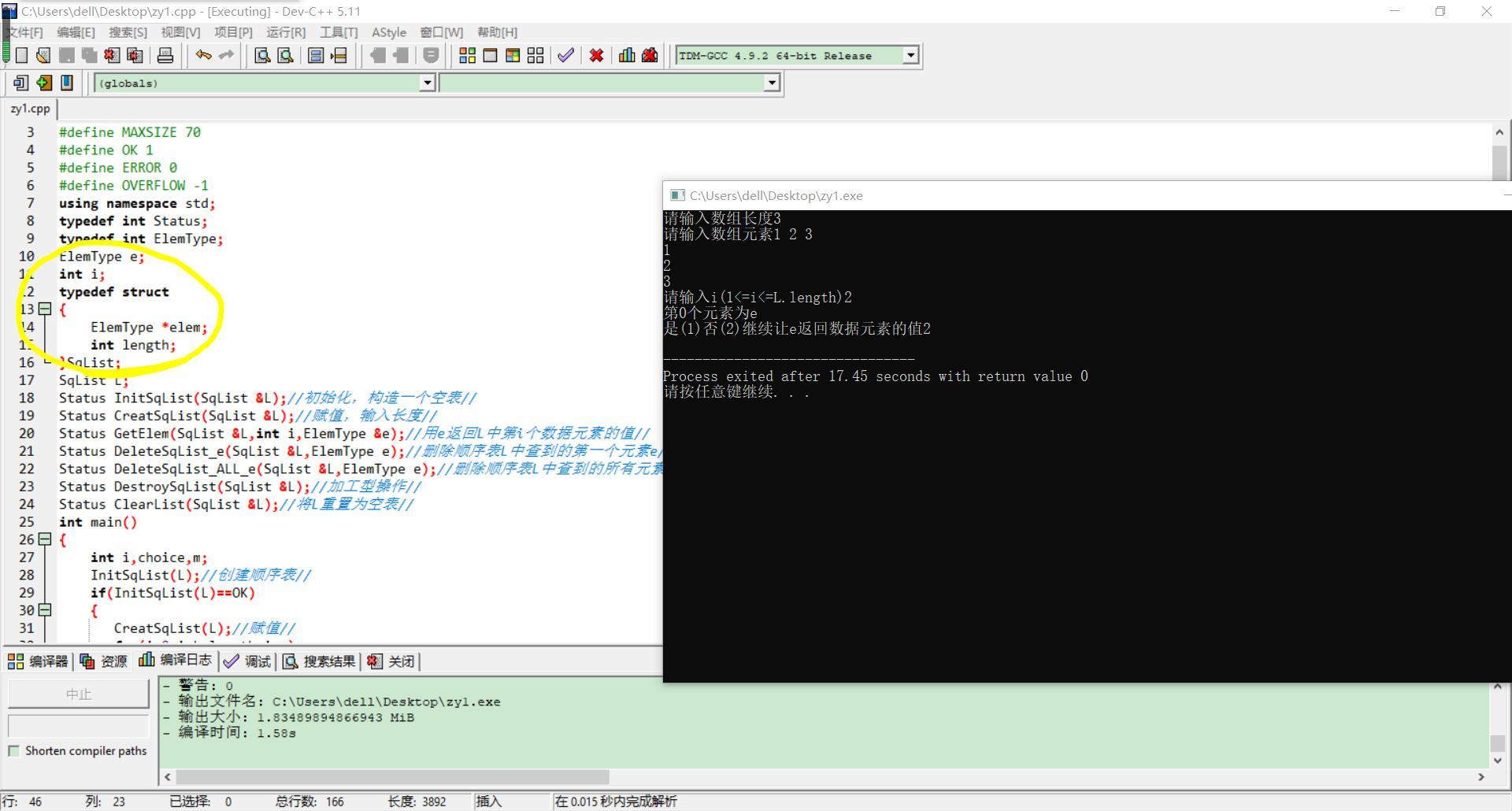Click the Delete profiling information icon
Image resolution: width=1512 pixels, height=811 pixels.
pos(650,55)
